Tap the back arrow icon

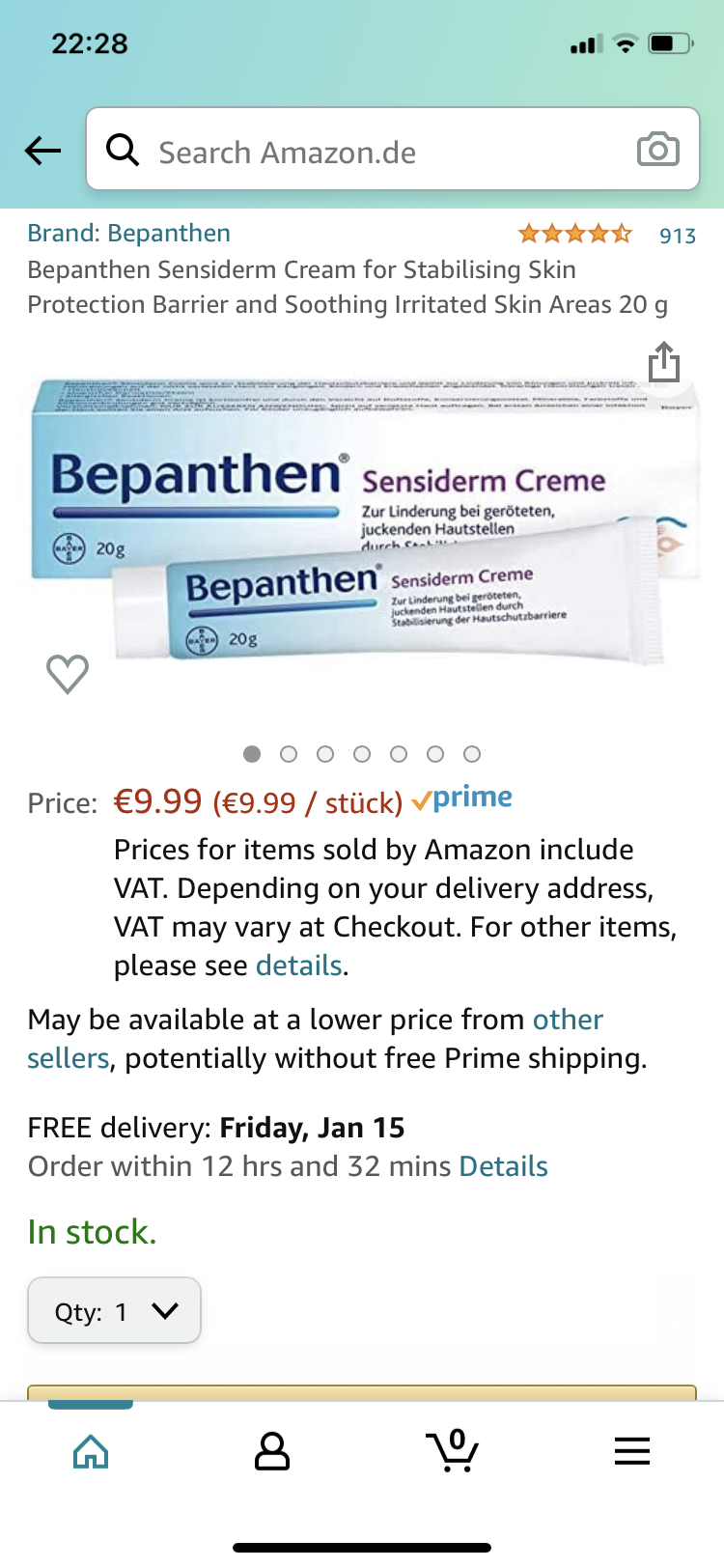[x=42, y=151]
